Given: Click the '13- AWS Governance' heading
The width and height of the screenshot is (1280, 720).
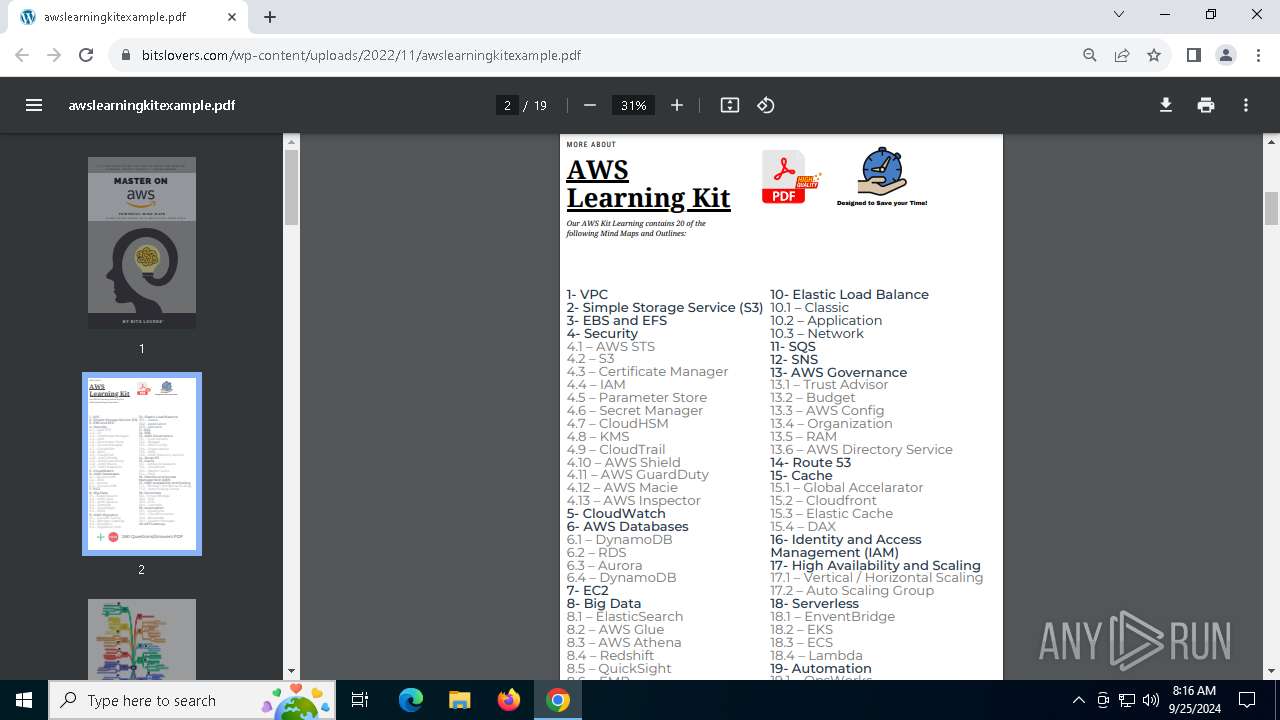Looking at the screenshot, I should (x=838, y=373).
